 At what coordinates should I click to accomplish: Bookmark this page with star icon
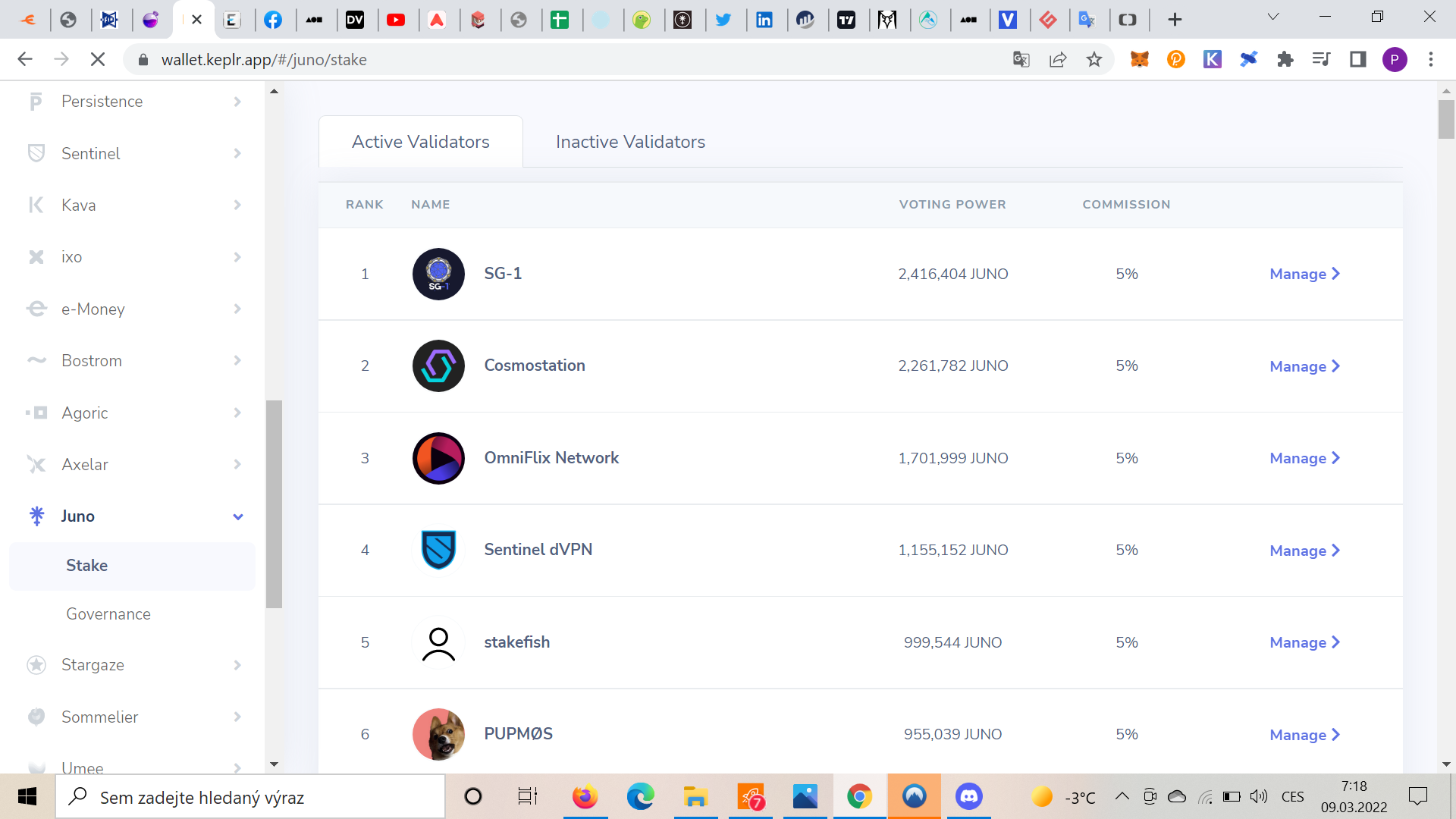(x=1094, y=59)
